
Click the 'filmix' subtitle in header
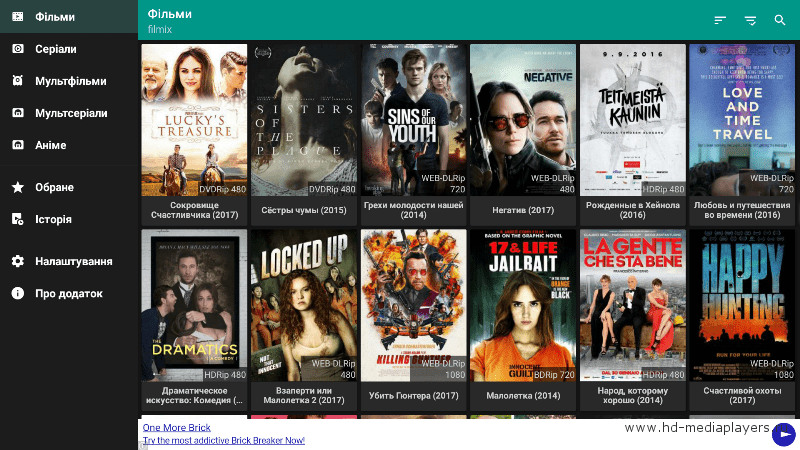(160, 30)
